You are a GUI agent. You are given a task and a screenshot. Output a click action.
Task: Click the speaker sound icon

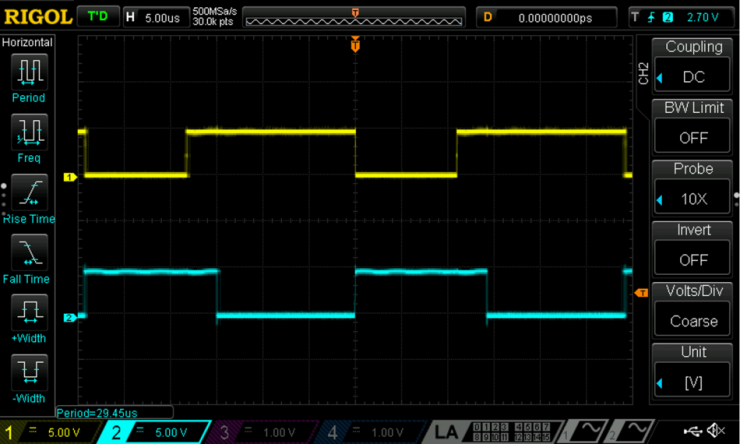(x=716, y=431)
